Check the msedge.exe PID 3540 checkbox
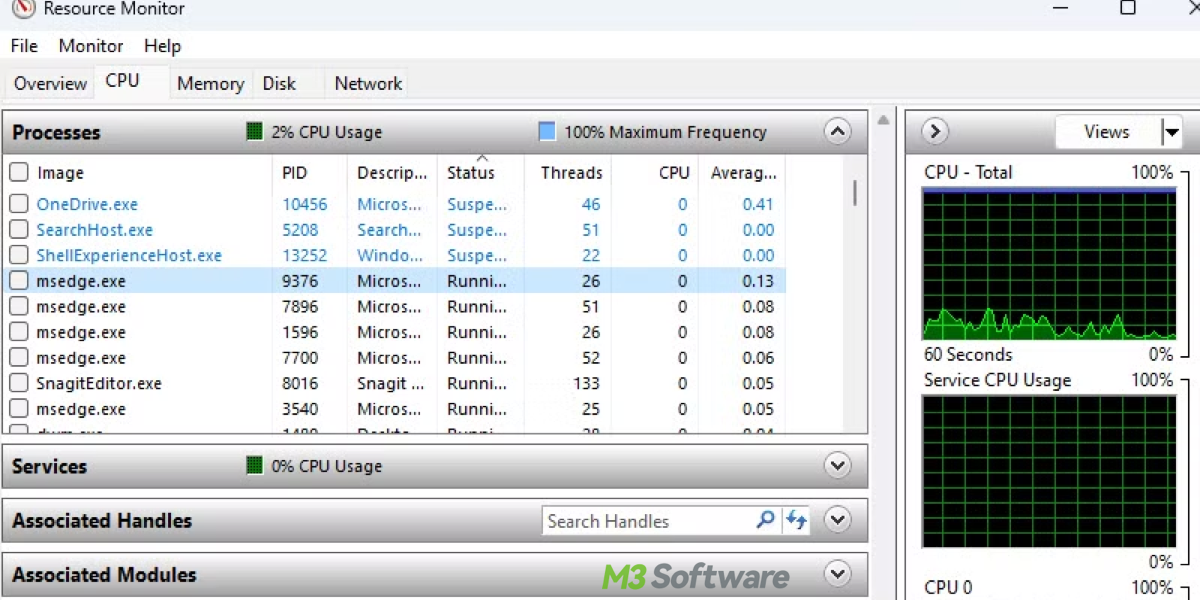This screenshot has height=600, width=1200. click(x=18, y=409)
